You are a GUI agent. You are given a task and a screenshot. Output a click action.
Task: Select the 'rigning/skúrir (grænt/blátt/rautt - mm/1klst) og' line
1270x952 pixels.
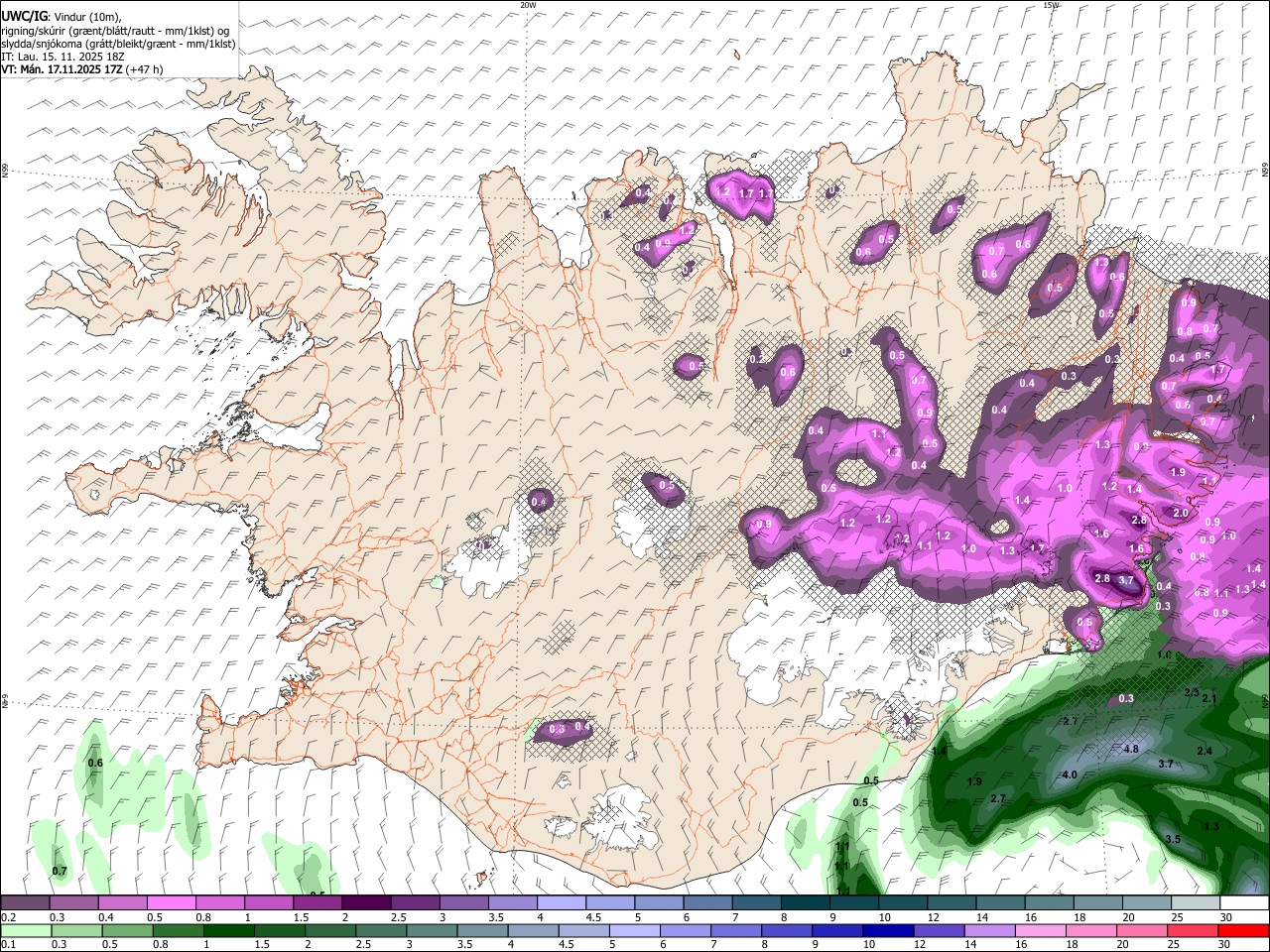tap(115, 30)
